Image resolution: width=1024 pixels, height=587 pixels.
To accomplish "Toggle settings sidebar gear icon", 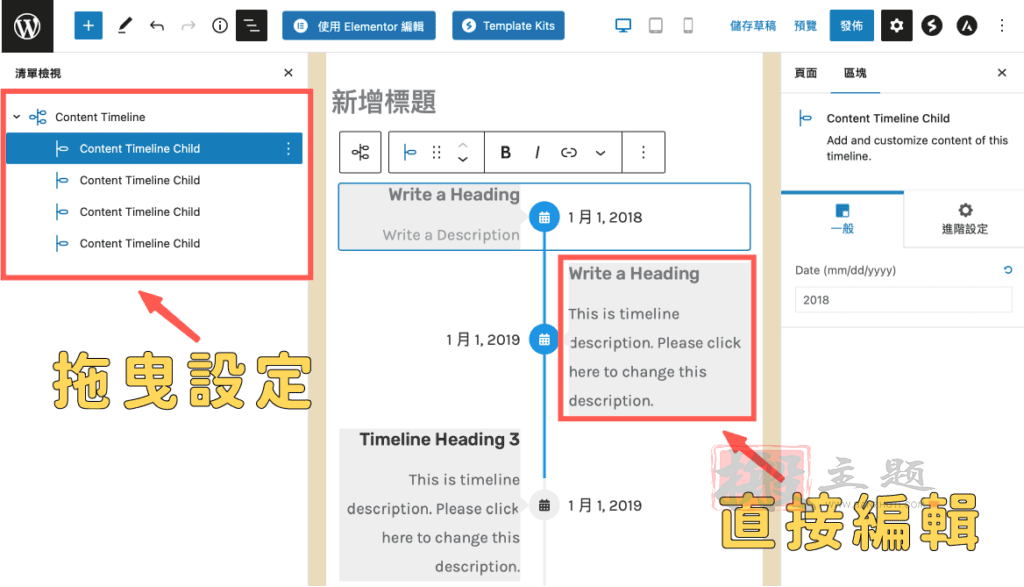I will 897,26.
